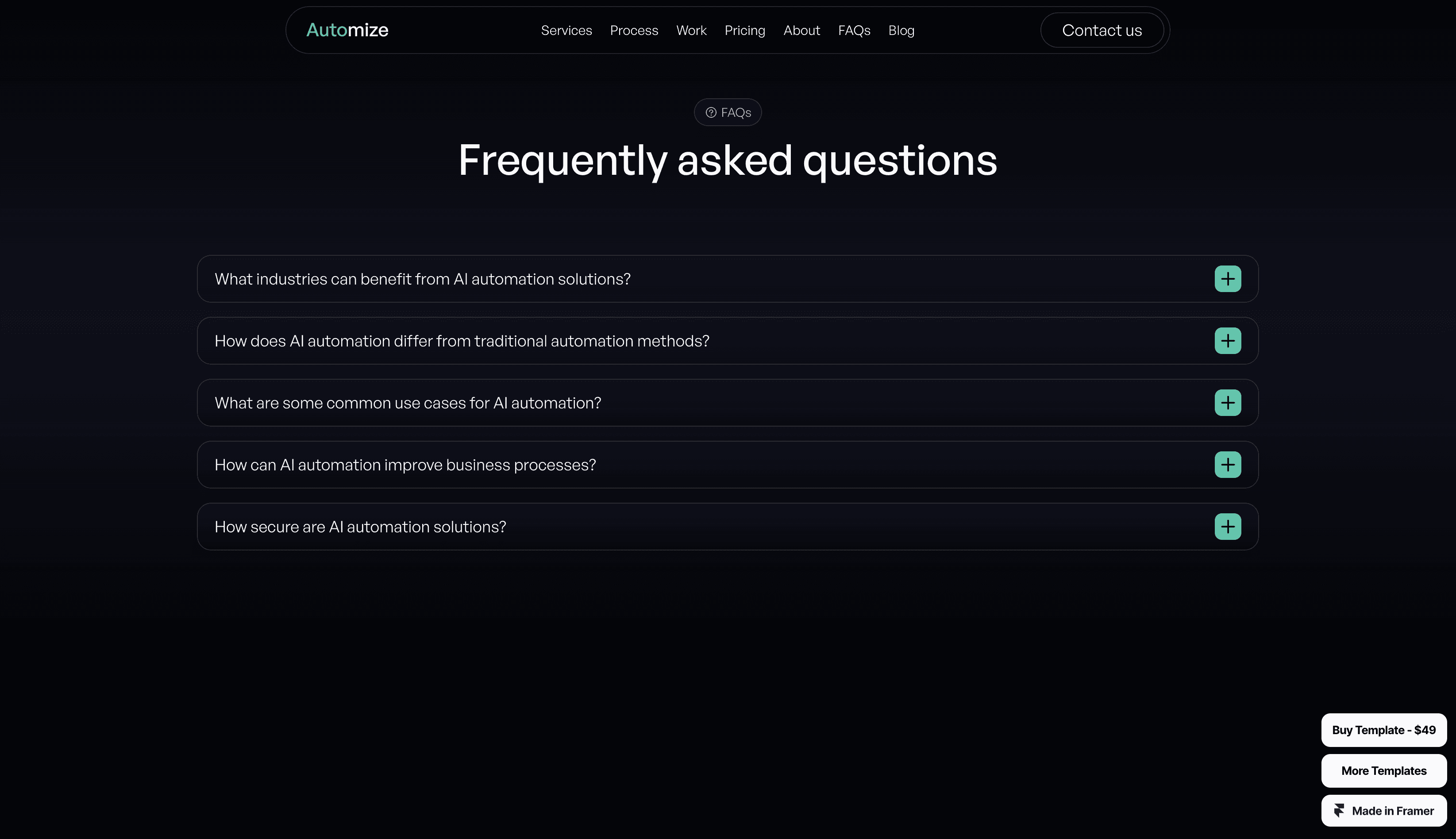Open the Pricing nav item
This screenshot has width=1456, height=839.
pyautogui.click(x=744, y=30)
